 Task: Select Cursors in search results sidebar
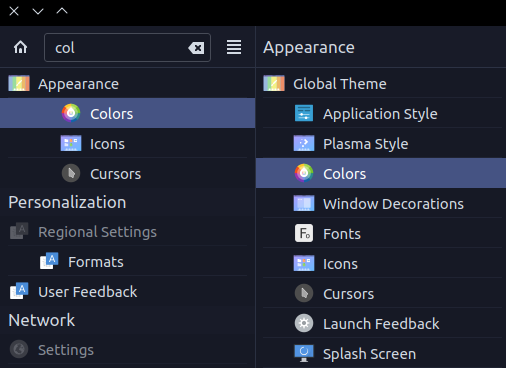127,173
